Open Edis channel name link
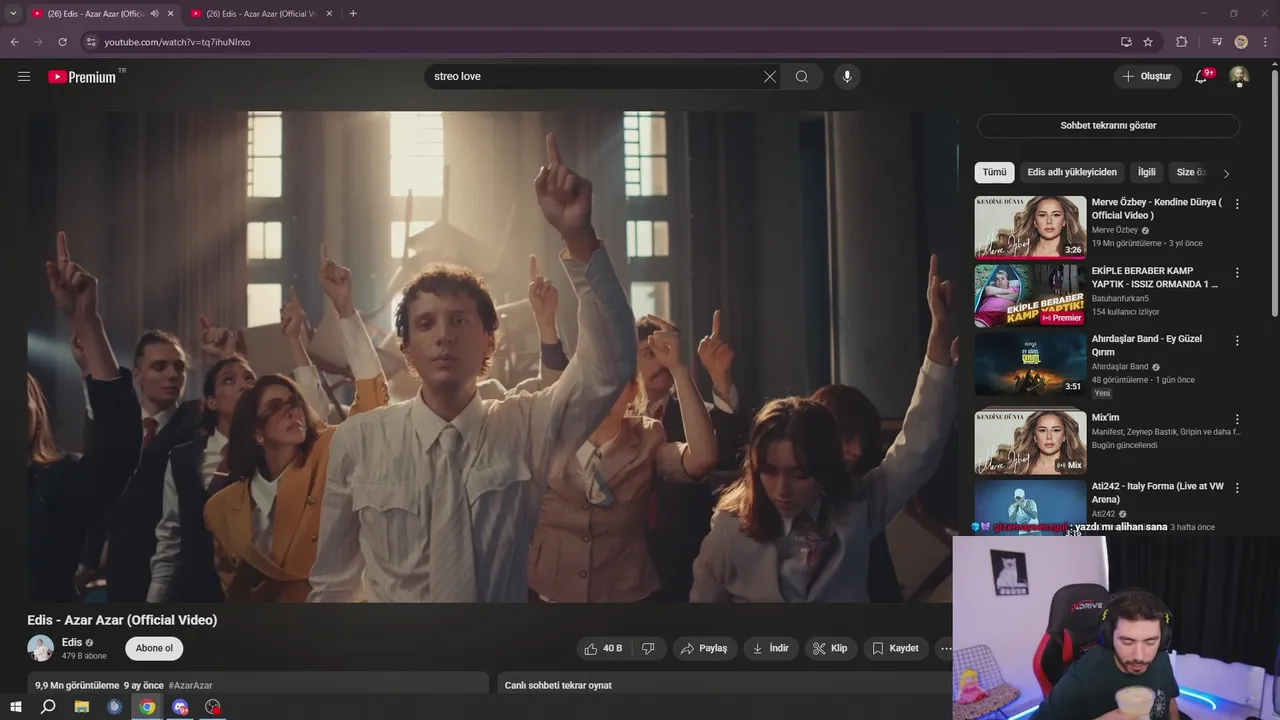 (x=72, y=642)
